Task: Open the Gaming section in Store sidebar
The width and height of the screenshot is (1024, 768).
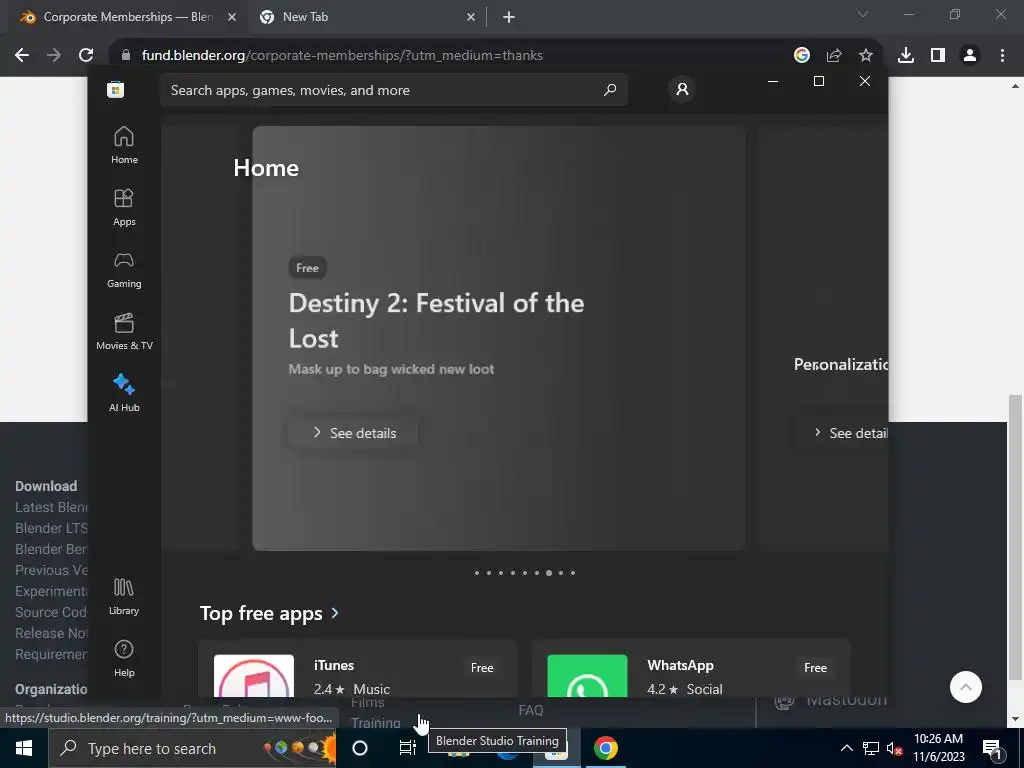Action: [124, 269]
